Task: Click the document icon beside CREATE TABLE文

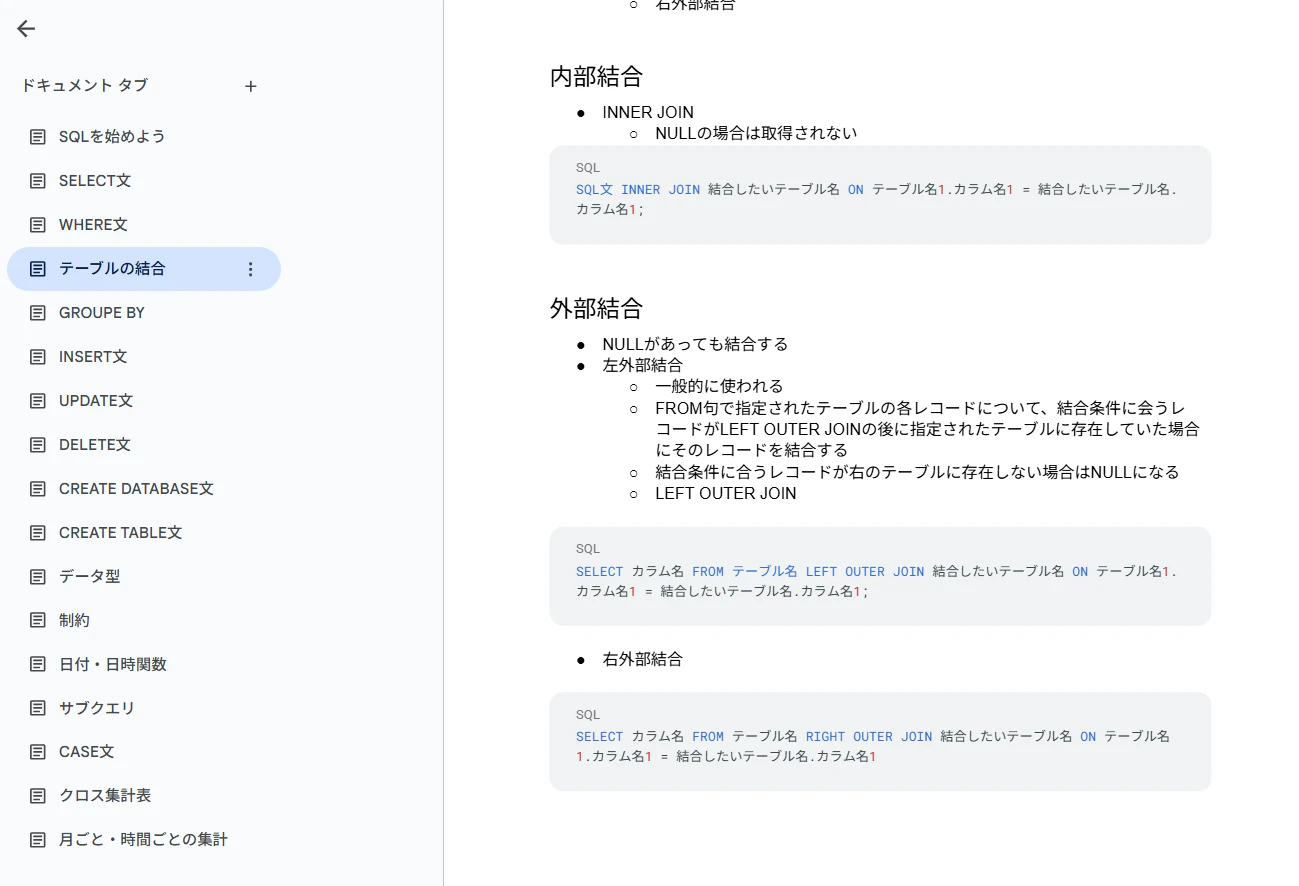Action: pyautogui.click(x=38, y=533)
